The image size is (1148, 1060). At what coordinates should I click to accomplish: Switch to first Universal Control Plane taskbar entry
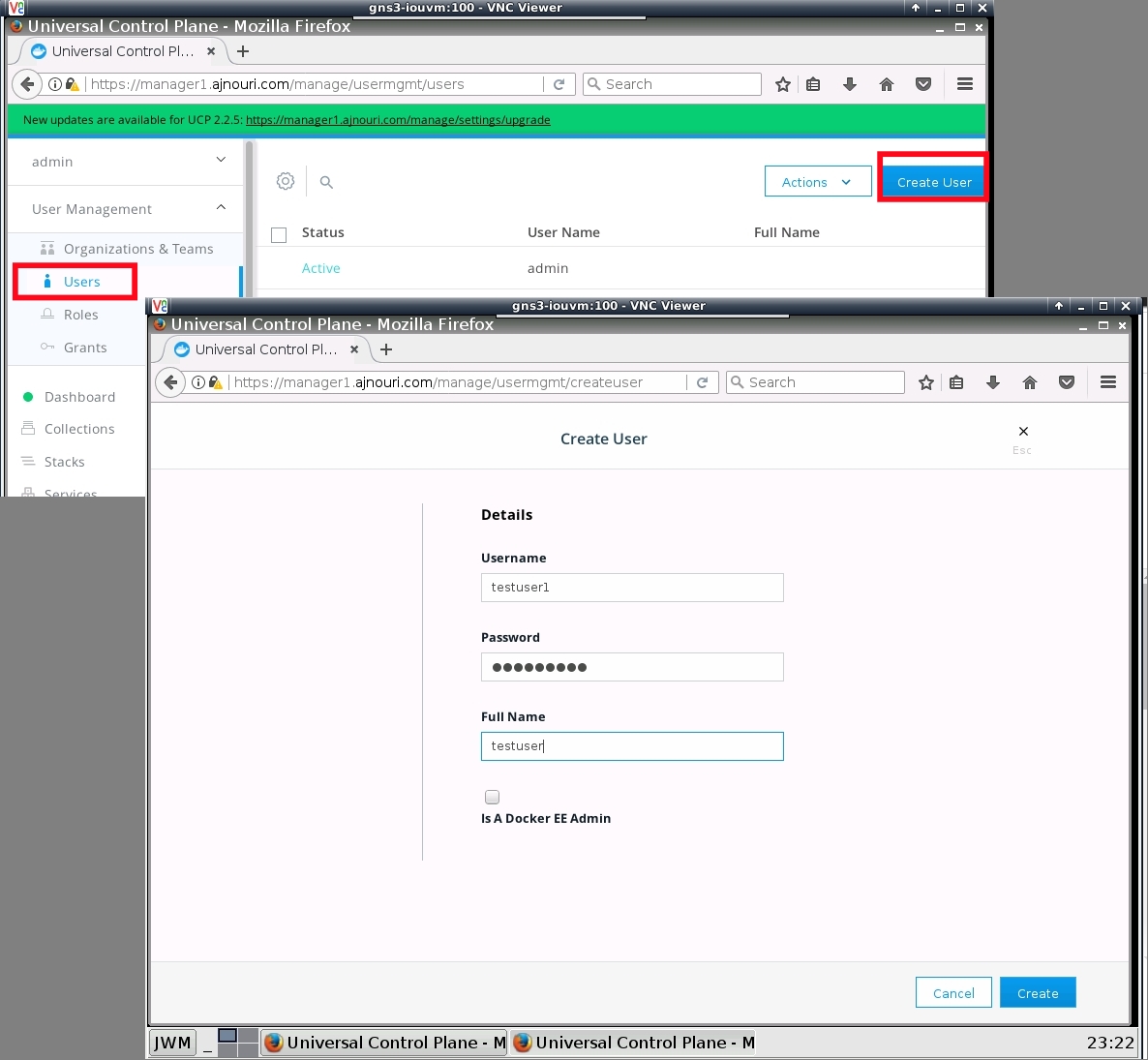tap(384, 1043)
